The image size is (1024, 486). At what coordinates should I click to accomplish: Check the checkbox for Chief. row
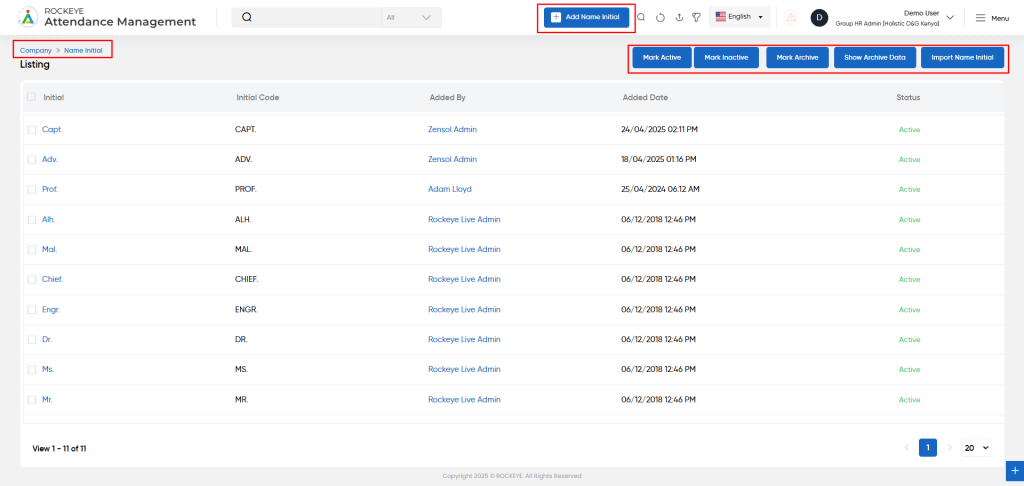click(x=32, y=280)
